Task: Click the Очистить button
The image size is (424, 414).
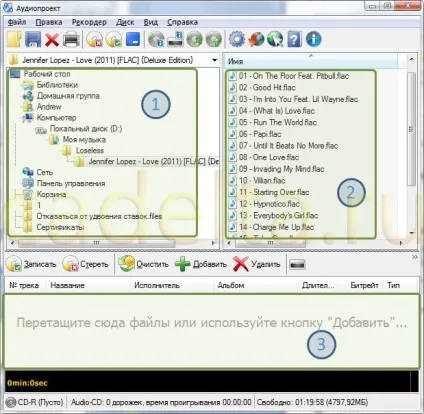Action: tap(144, 264)
